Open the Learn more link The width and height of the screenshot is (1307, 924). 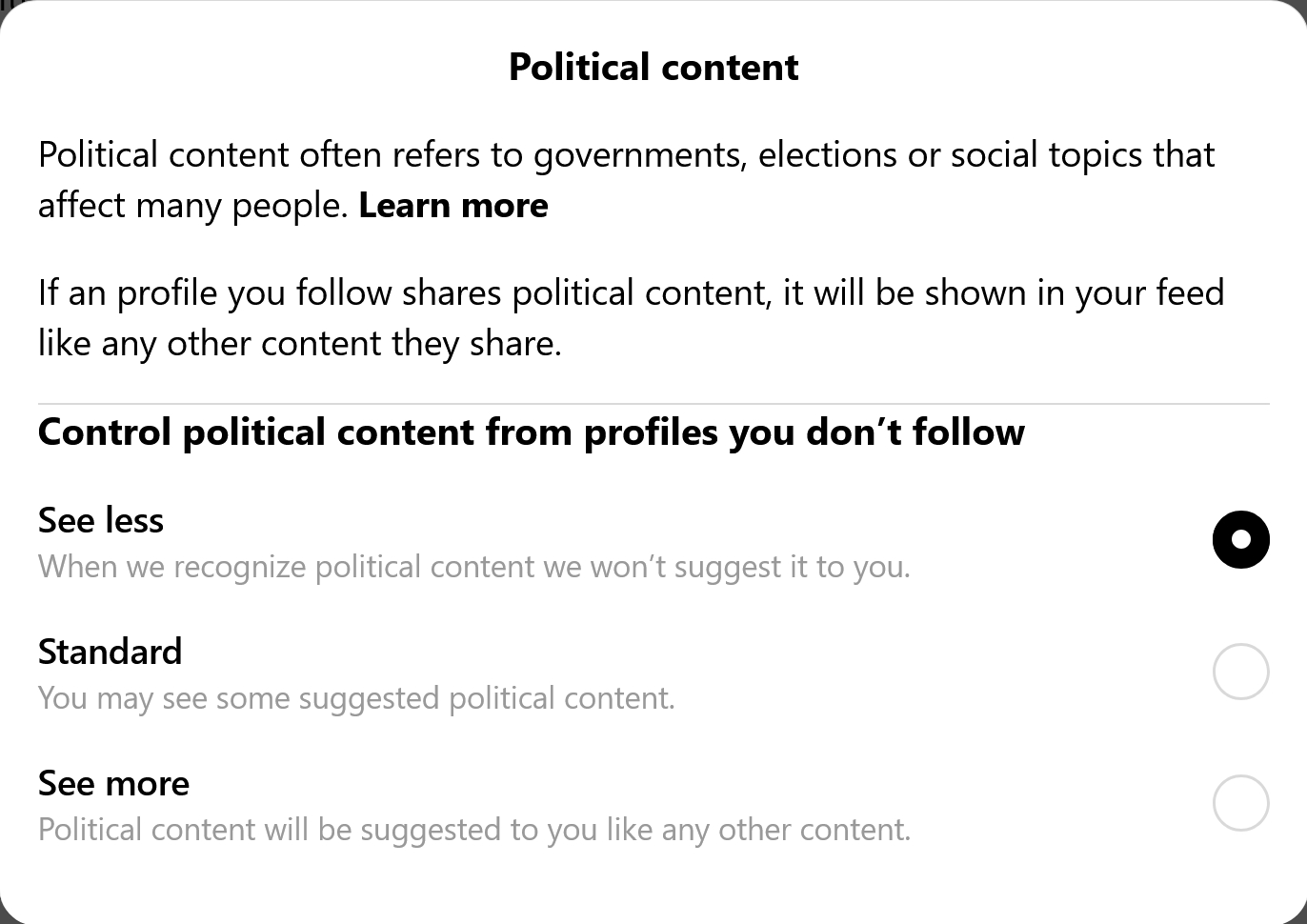coord(453,206)
